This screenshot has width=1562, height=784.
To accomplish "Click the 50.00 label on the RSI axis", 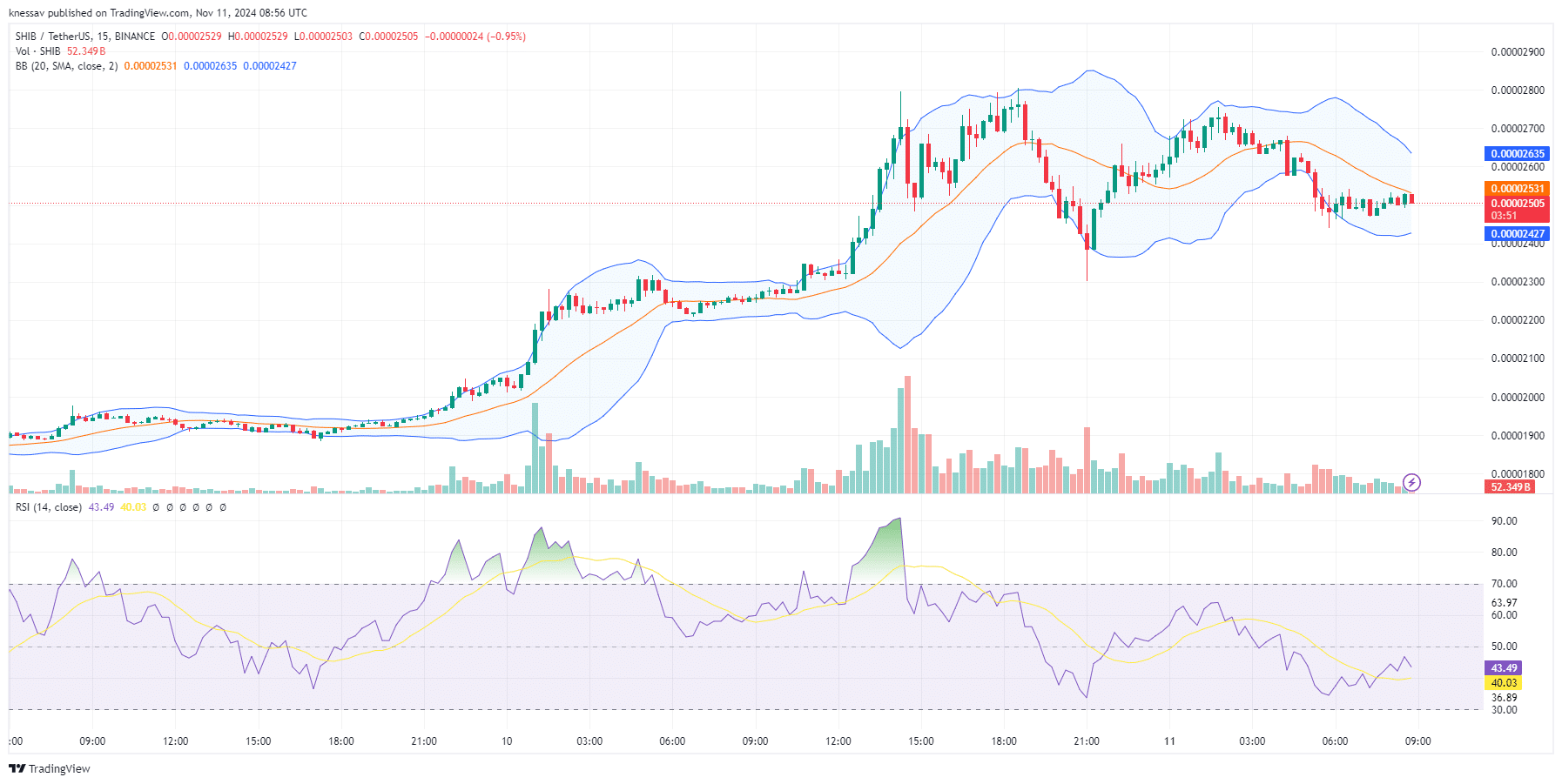I will [x=1504, y=647].
